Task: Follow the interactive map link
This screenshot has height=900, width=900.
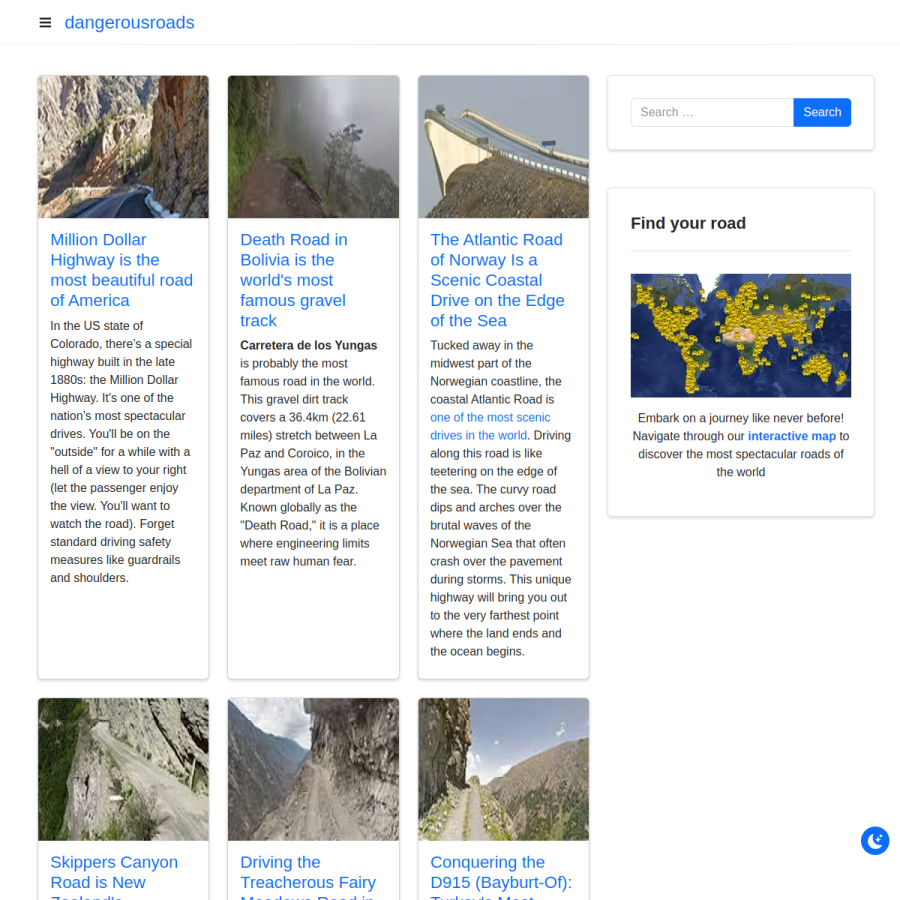Action: point(792,436)
